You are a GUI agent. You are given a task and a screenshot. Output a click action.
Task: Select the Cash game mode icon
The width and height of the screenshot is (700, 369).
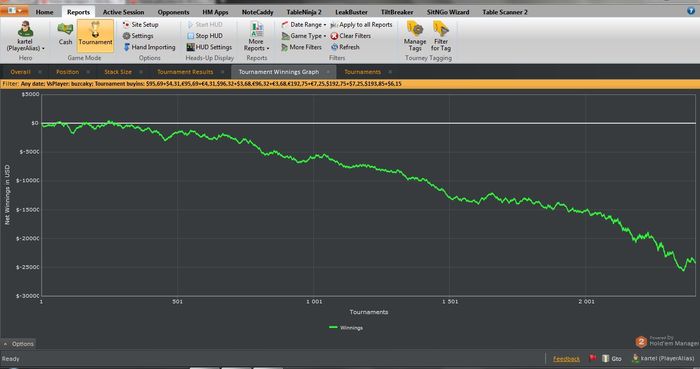pos(65,29)
